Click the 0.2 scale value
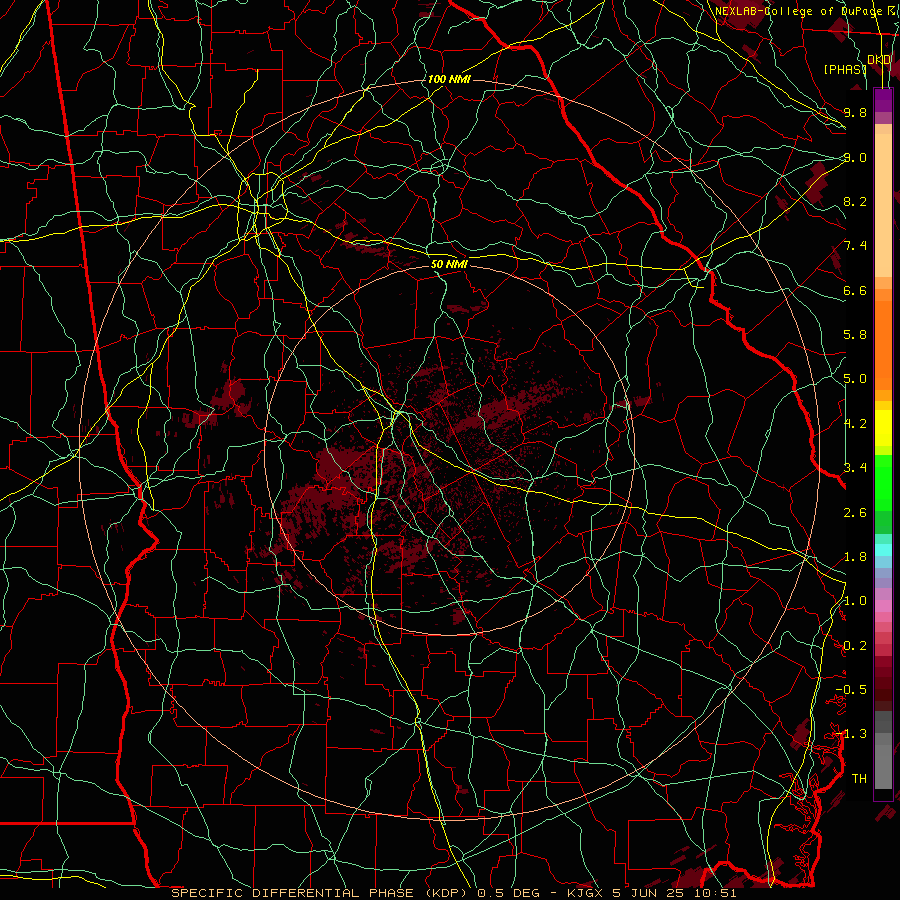The height and width of the screenshot is (900, 900). pyautogui.click(x=855, y=646)
